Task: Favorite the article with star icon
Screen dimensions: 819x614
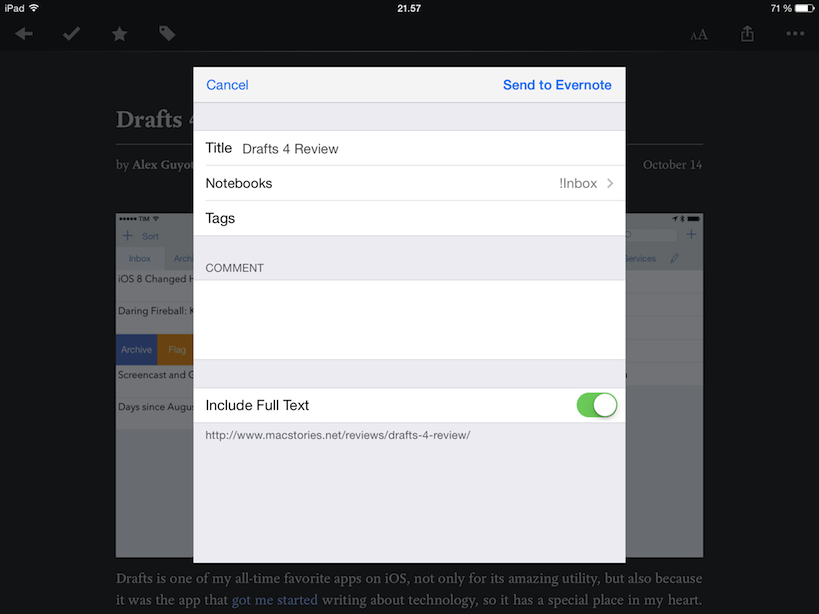Action: (x=120, y=34)
